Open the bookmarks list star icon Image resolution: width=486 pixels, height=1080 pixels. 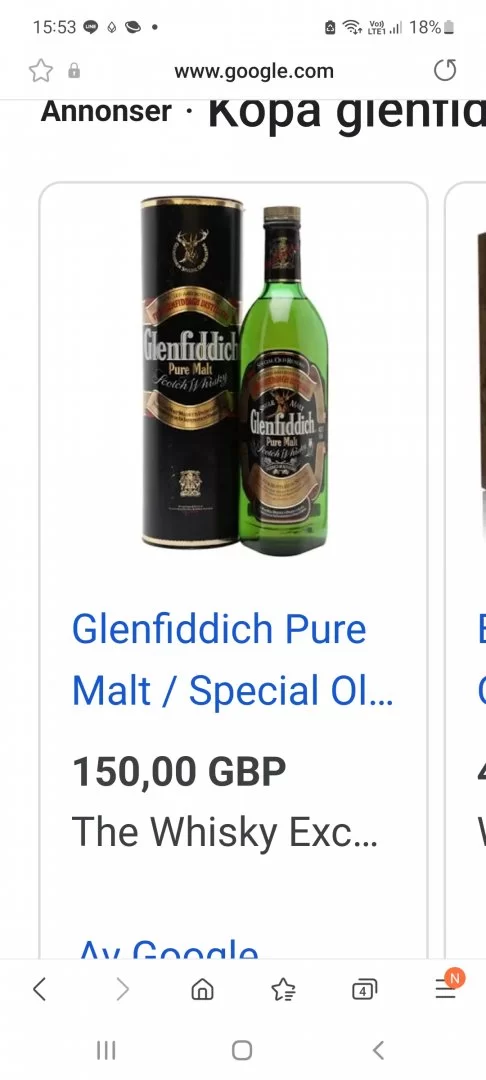[283, 990]
